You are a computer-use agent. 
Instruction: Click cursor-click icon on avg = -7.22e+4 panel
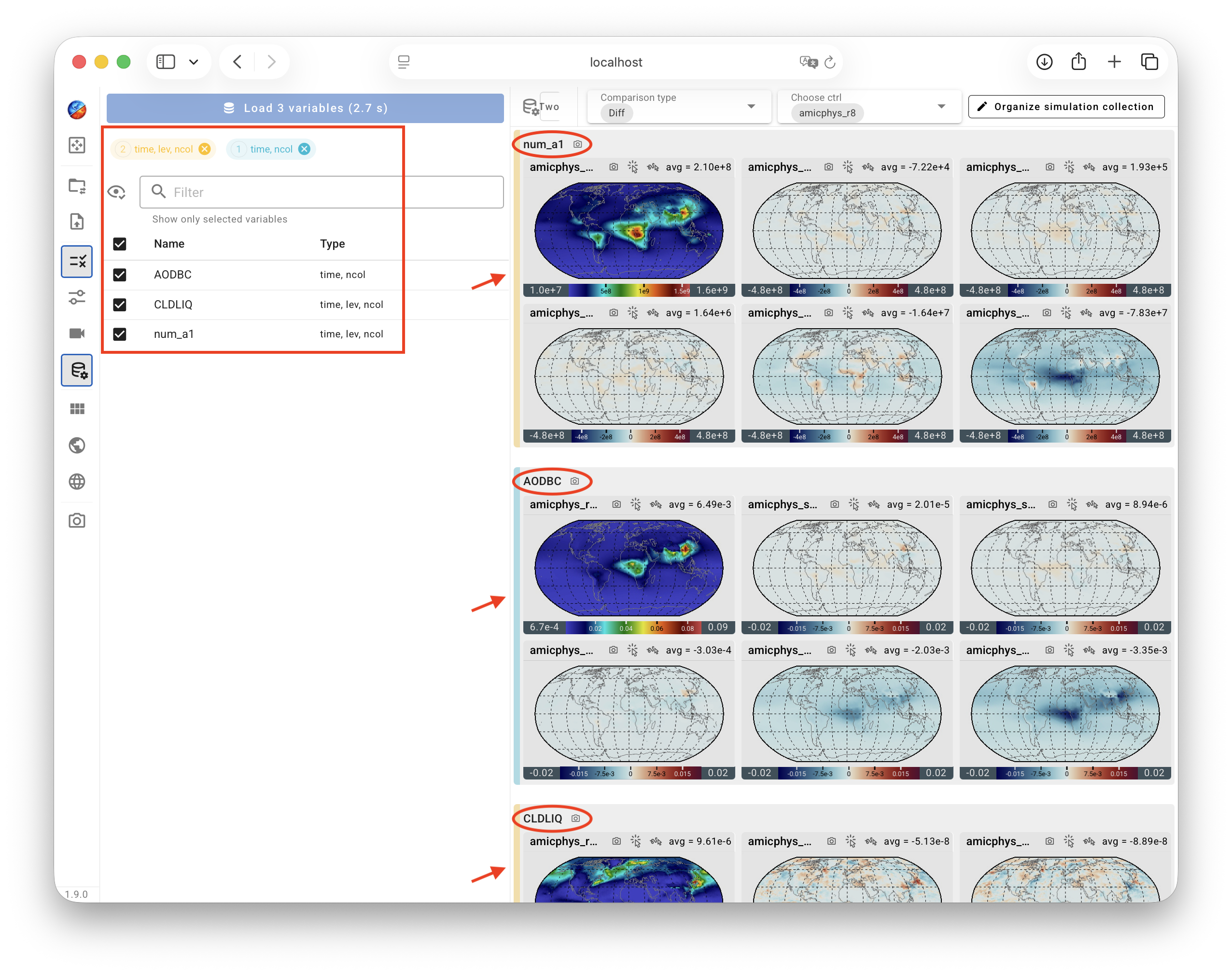pyautogui.click(x=848, y=167)
